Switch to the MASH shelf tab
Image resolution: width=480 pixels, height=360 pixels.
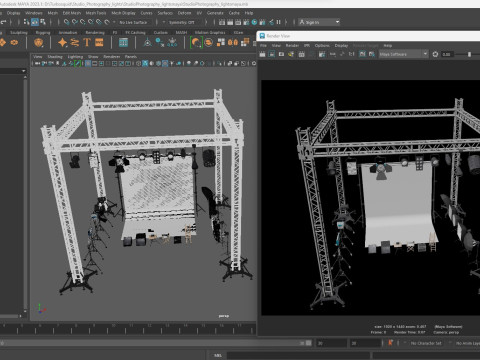[x=181, y=33]
